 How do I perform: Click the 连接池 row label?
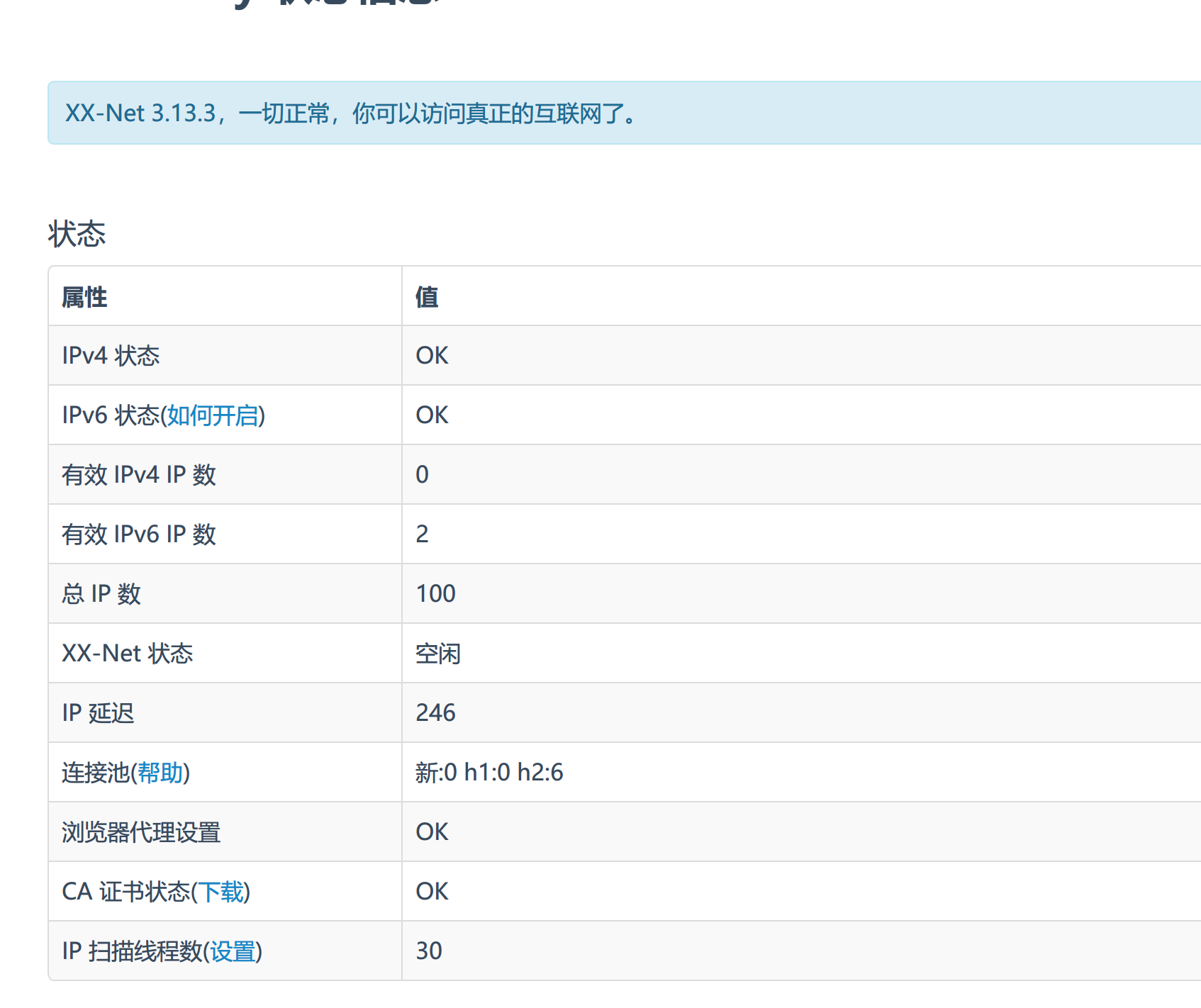click(92, 773)
